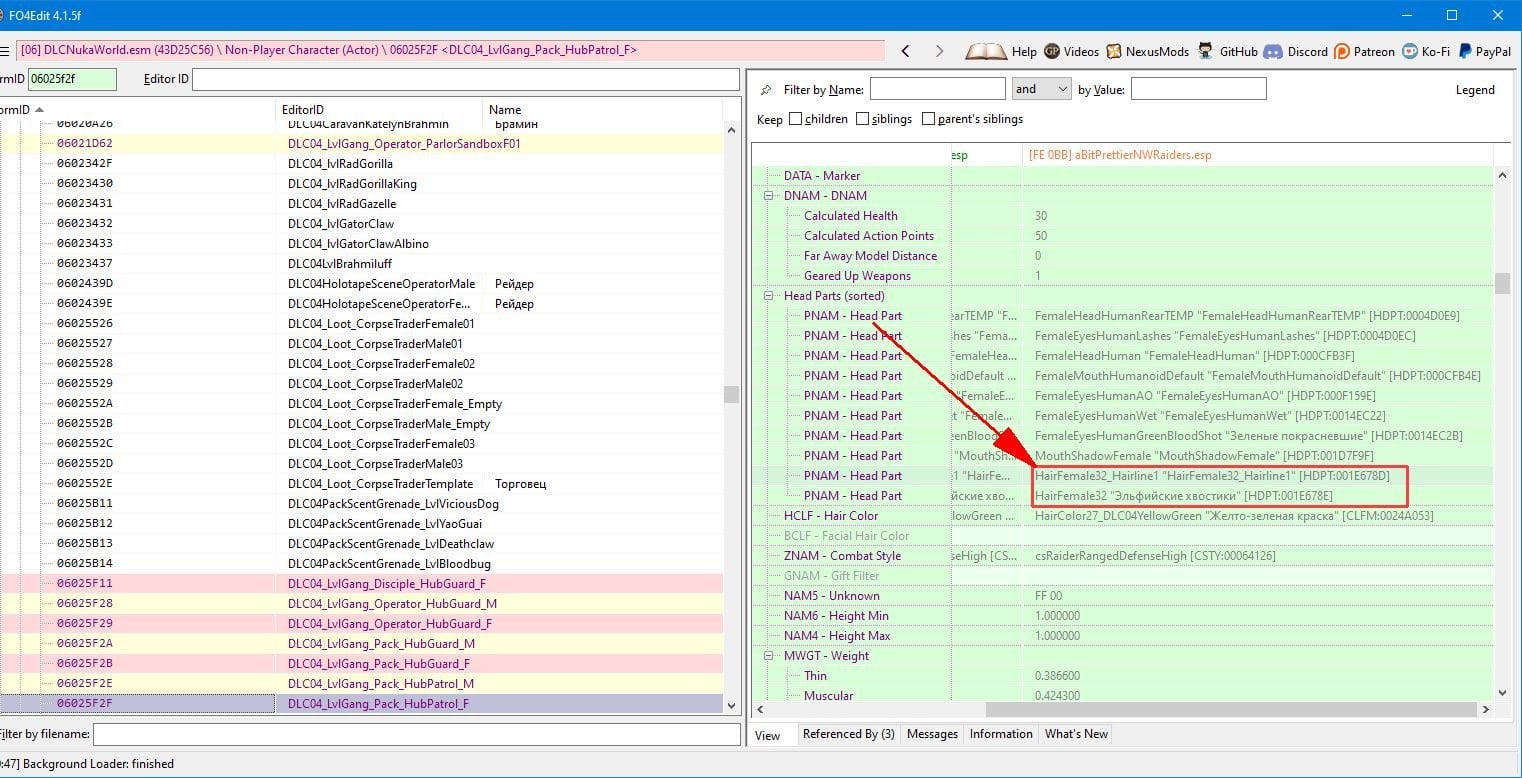Collapse the MWGT - Weight node

tap(769, 656)
